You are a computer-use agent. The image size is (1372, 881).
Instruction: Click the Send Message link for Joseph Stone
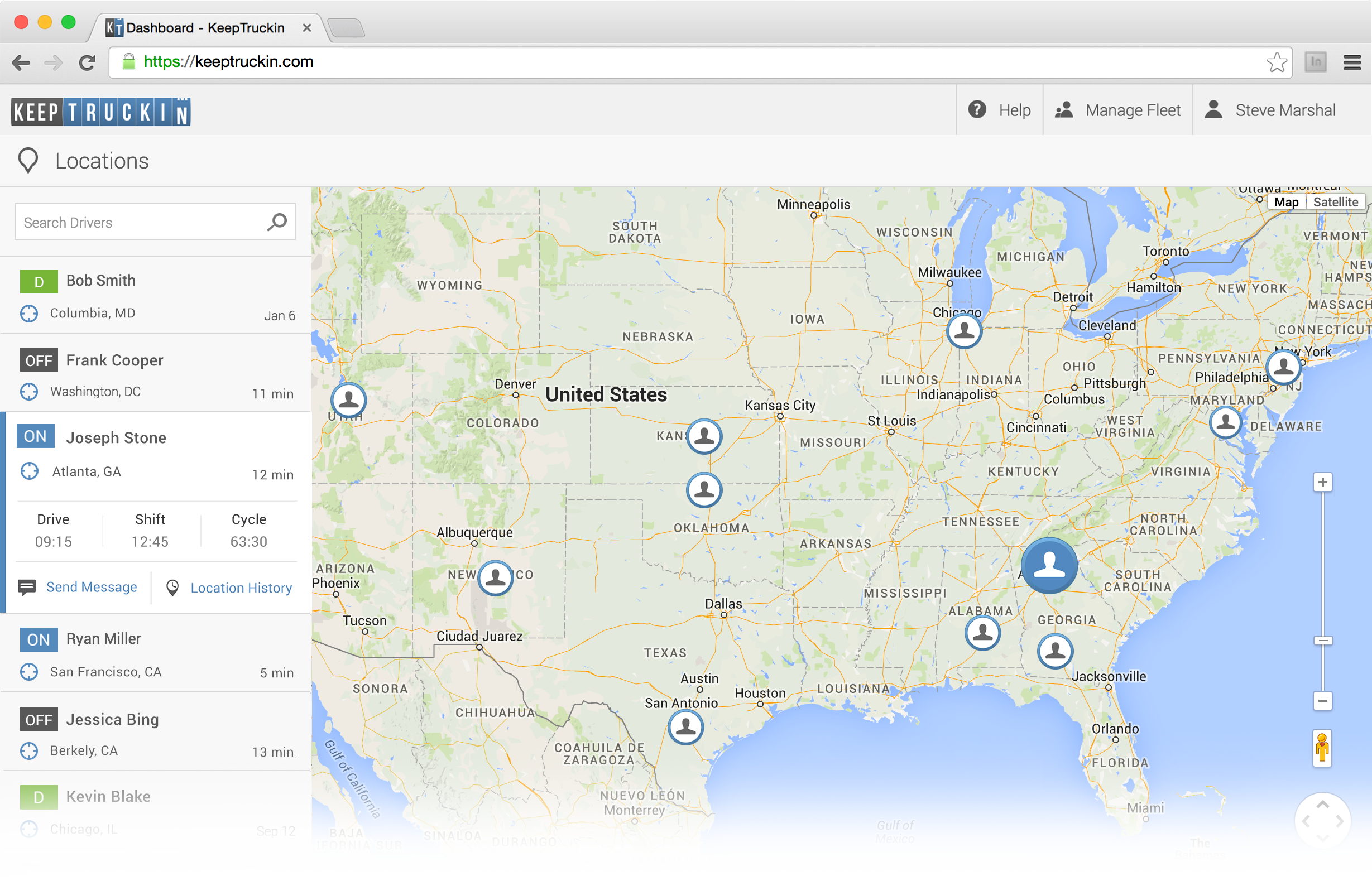pyautogui.click(x=92, y=587)
